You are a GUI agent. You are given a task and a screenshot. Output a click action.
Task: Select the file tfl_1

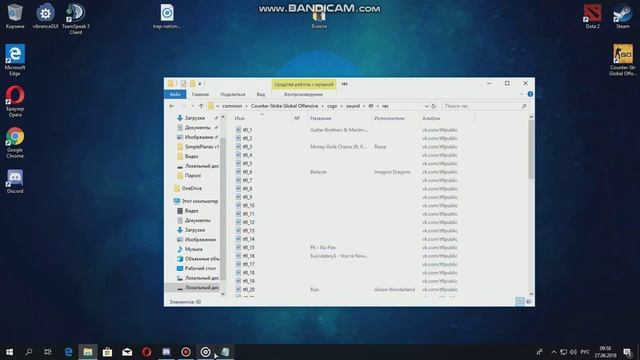pos(244,130)
